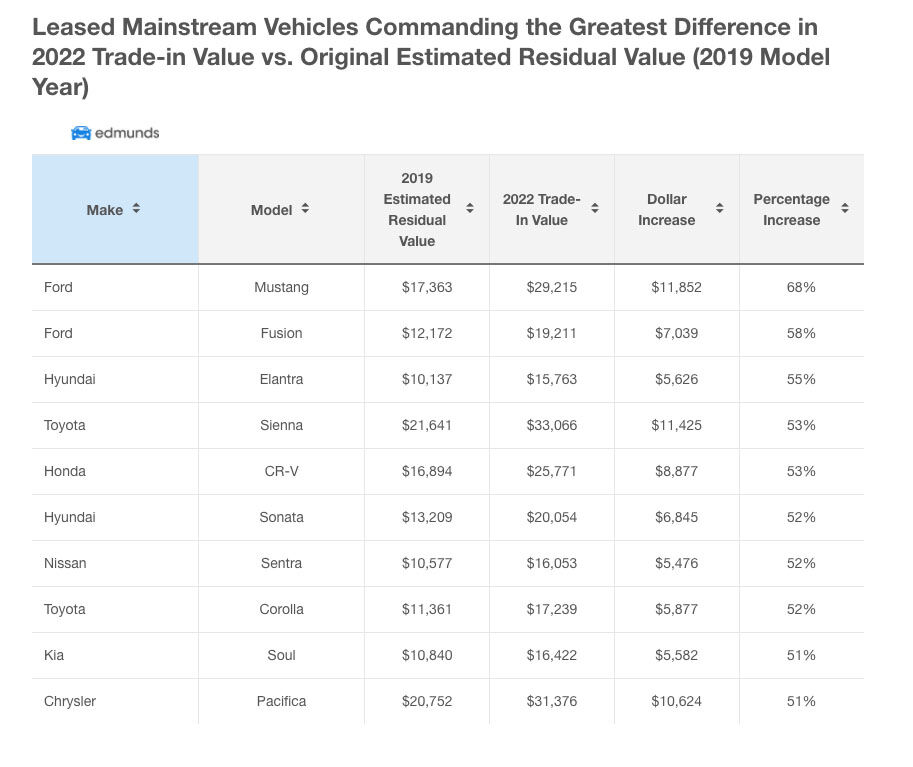Select the Toyota Sienna $33,066 trade-in value
Viewport: 913px width, 767px height.
551,425
